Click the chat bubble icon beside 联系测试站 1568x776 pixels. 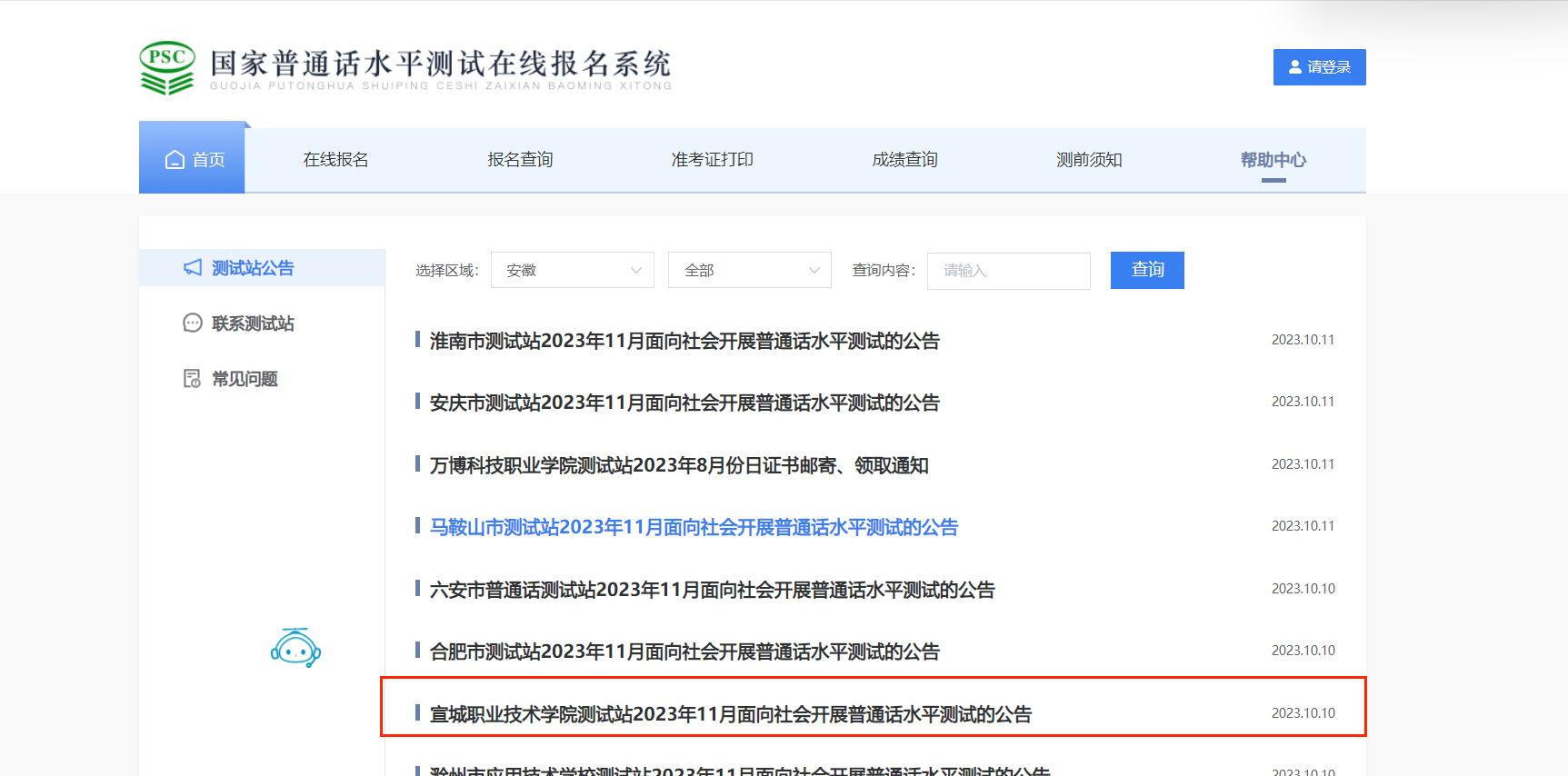(x=193, y=323)
